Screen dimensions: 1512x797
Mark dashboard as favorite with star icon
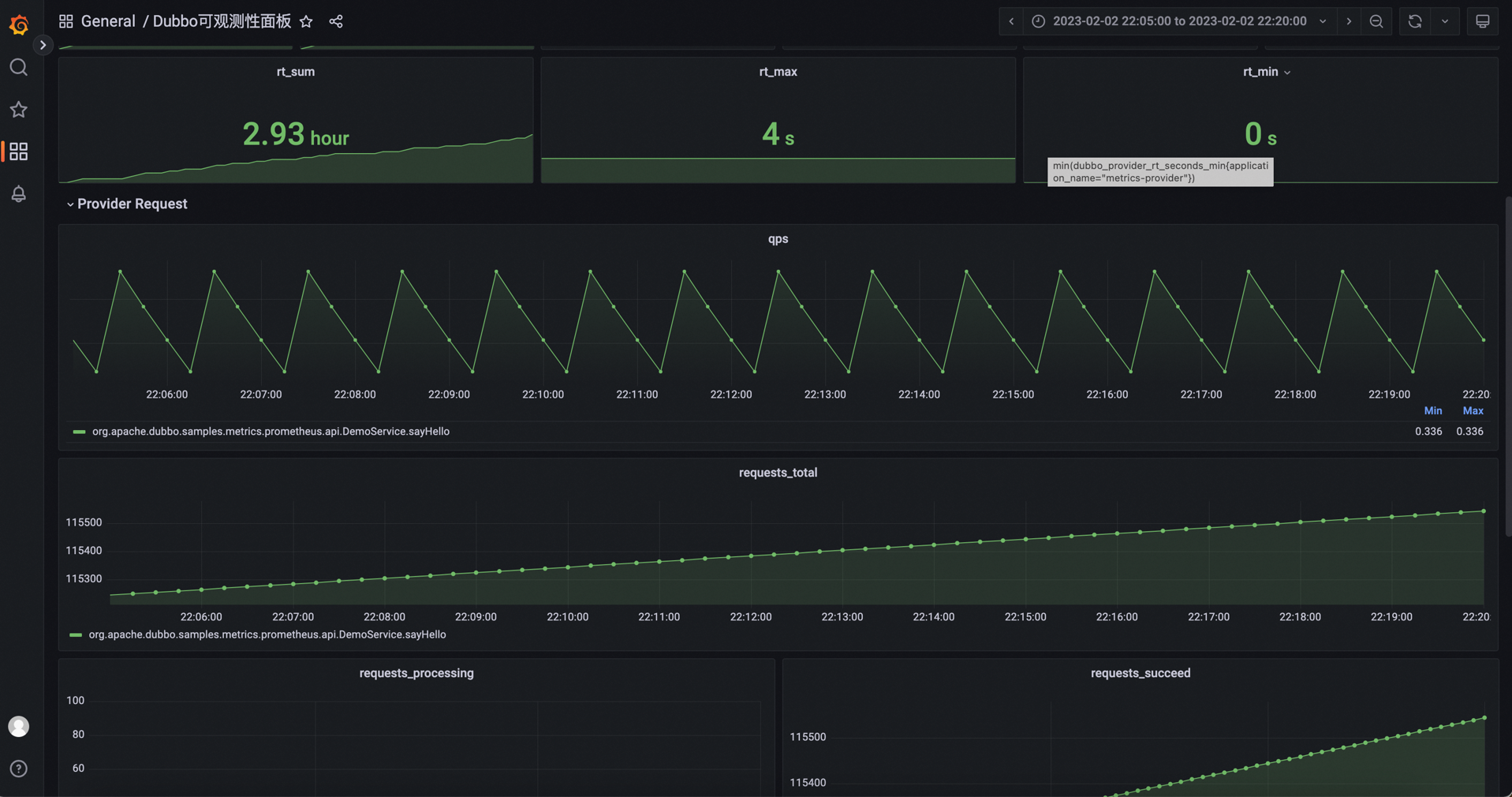coord(306,21)
